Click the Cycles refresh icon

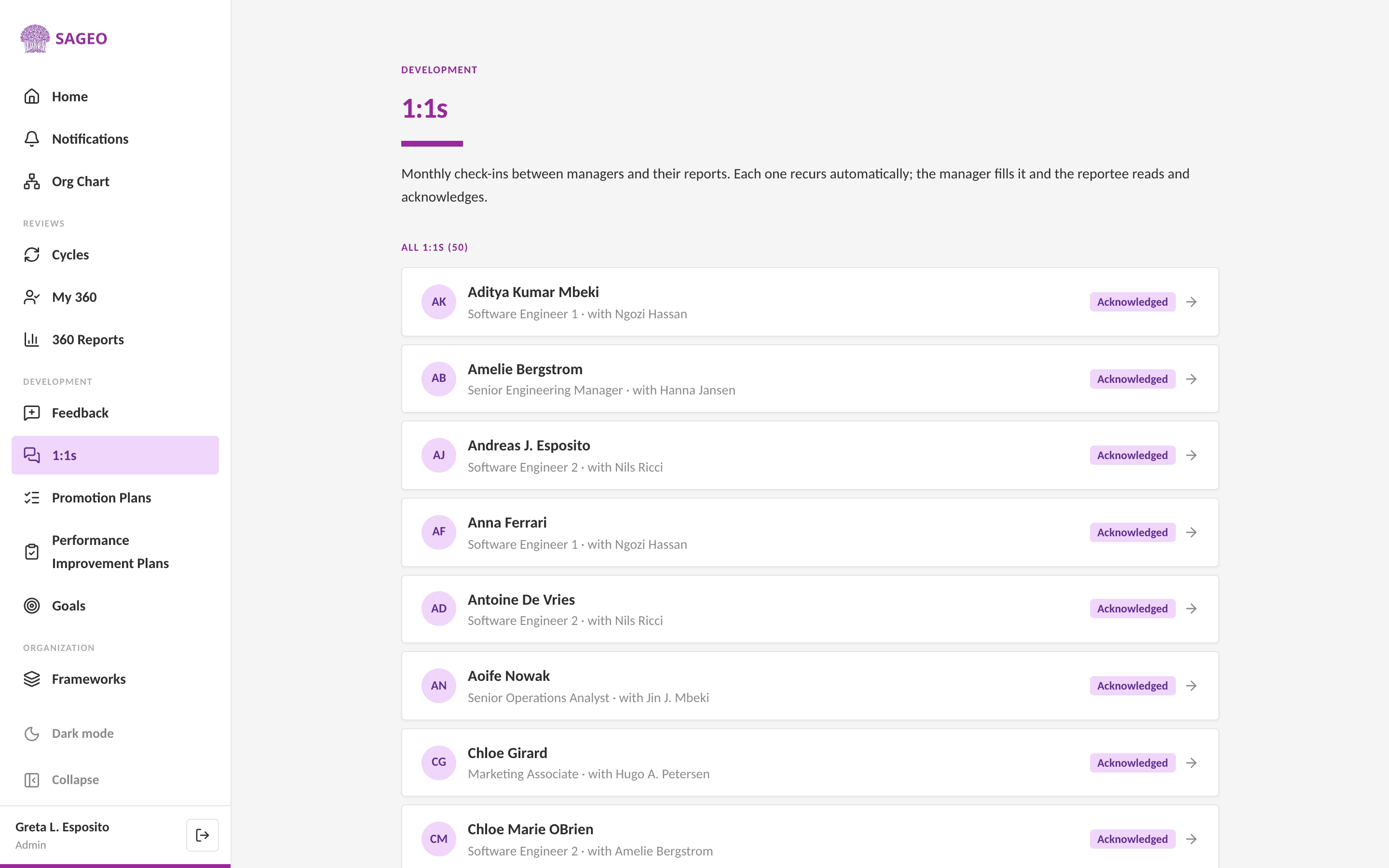pyautogui.click(x=31, y=255)
